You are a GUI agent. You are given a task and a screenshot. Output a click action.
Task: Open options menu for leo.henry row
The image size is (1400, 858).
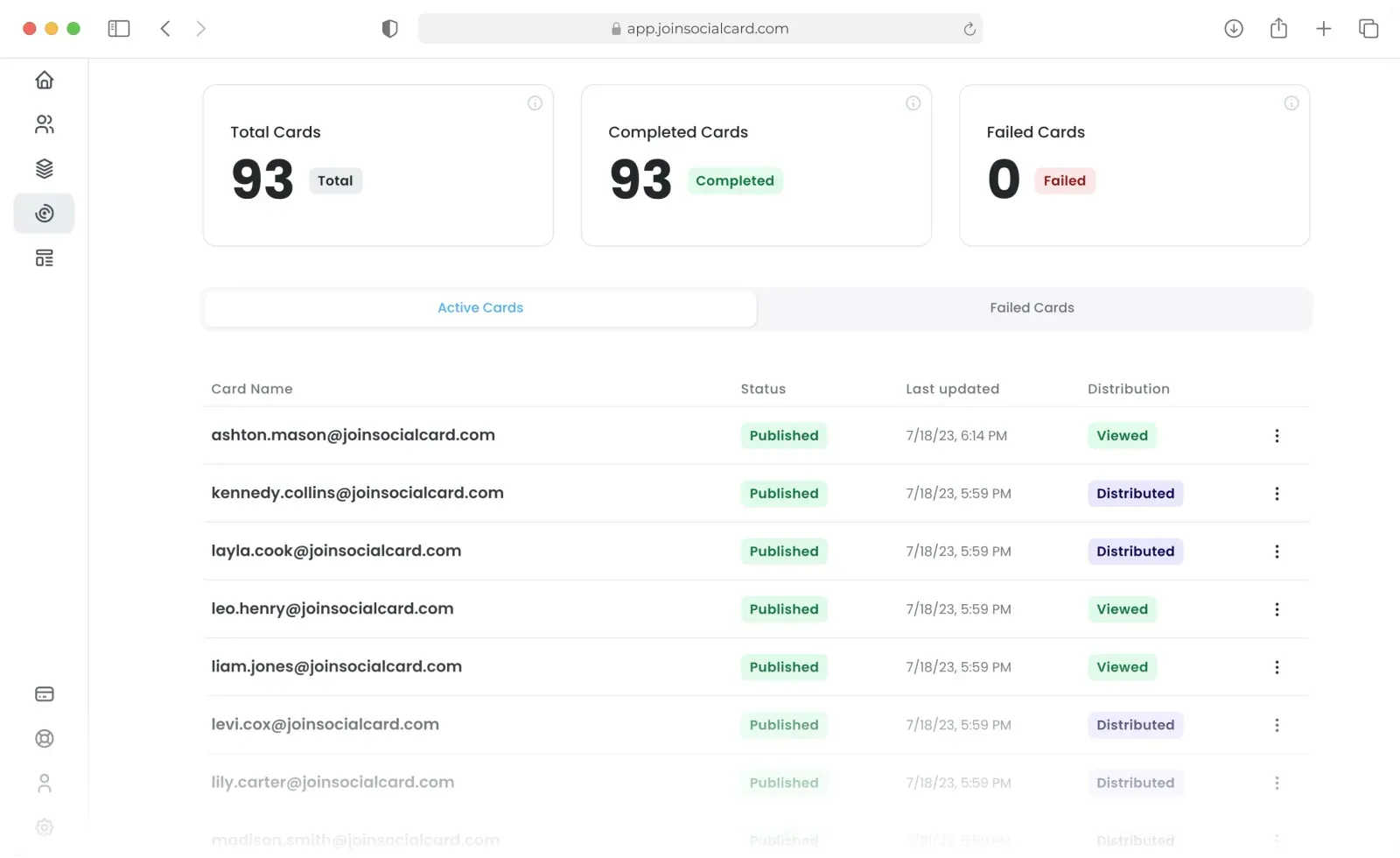(1277, 609)
